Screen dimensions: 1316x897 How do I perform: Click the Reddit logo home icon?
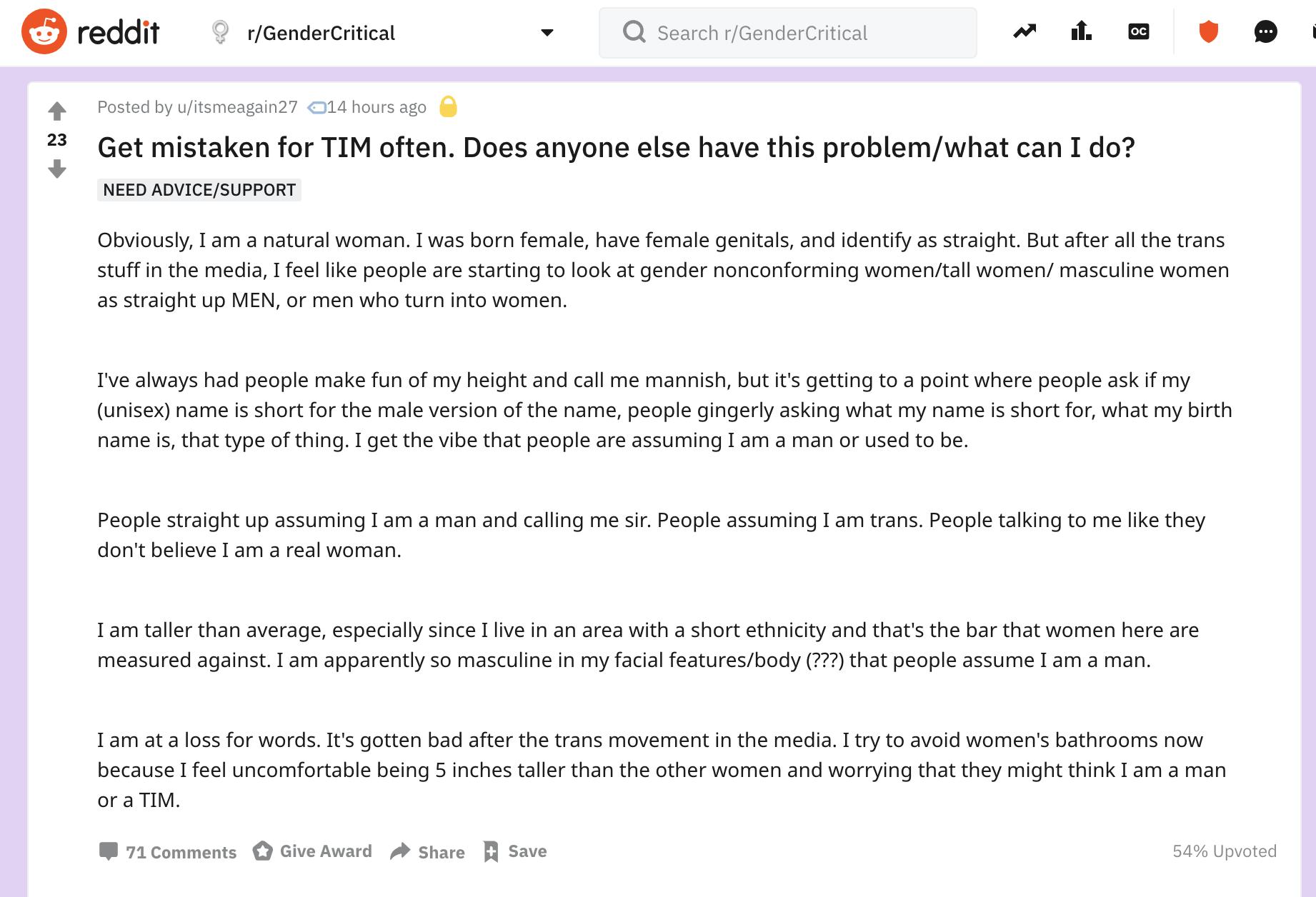click(44, 32)
